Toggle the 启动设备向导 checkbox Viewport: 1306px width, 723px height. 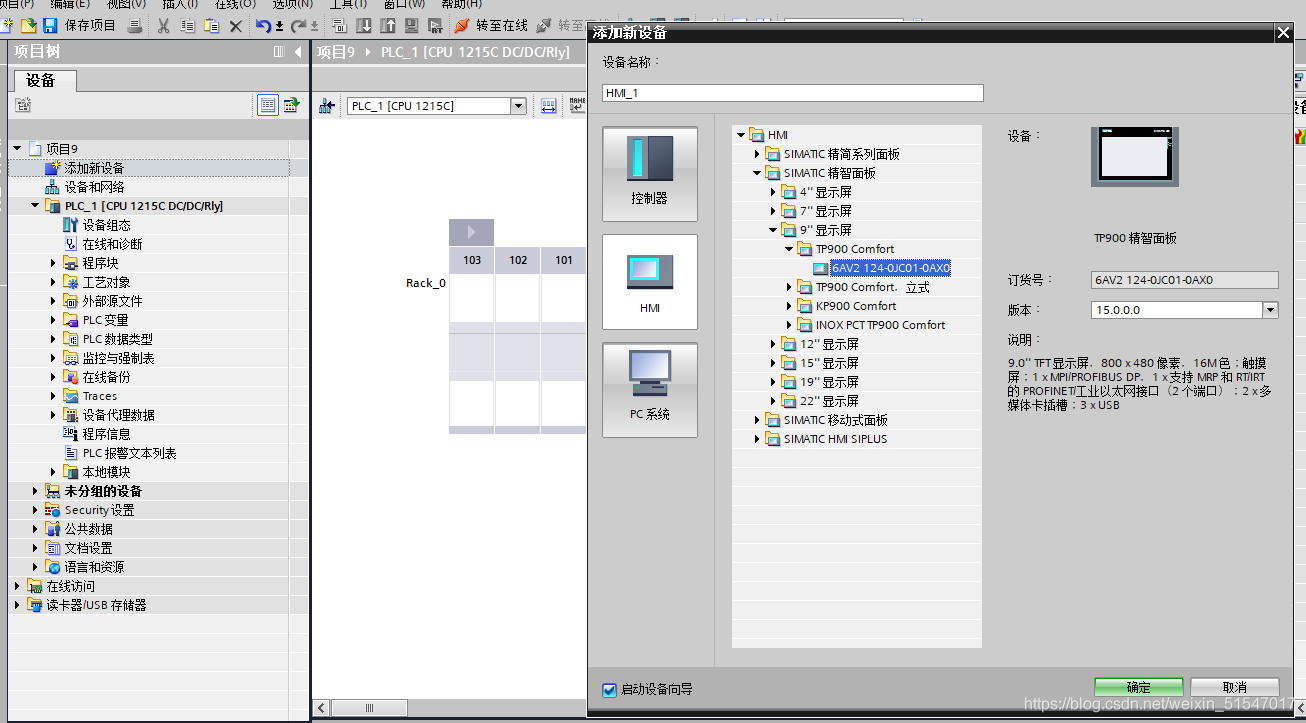click(609, 689)
